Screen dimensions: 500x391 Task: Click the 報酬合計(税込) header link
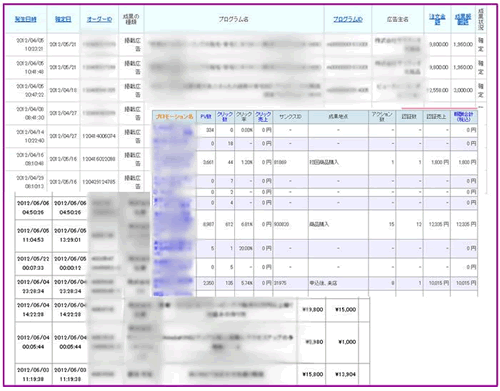(464, 117)
